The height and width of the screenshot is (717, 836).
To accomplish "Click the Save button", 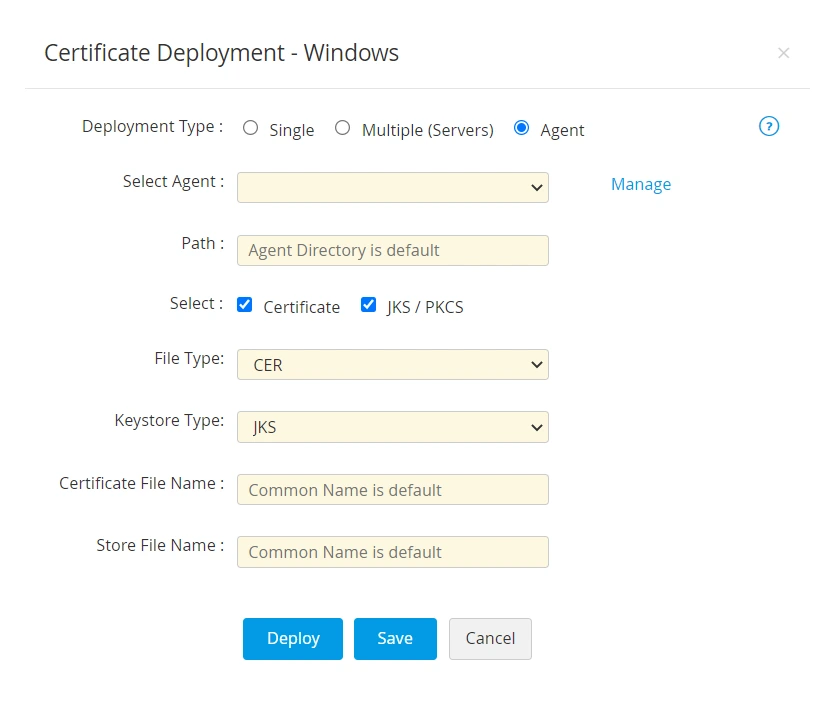I will click(x=395, y=638).
